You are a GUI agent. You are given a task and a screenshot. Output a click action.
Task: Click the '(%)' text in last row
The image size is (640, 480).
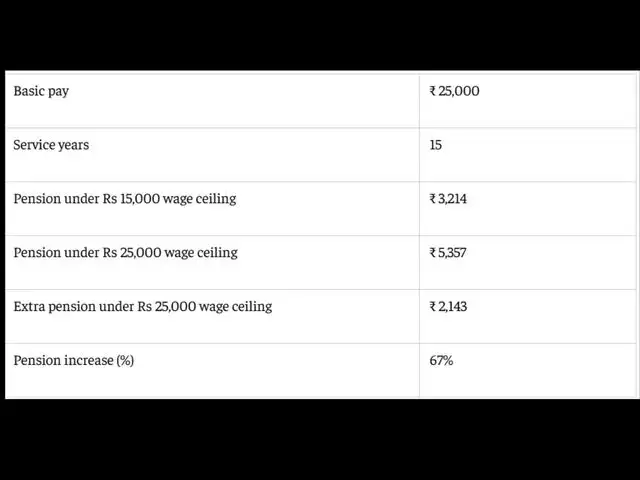125,360
